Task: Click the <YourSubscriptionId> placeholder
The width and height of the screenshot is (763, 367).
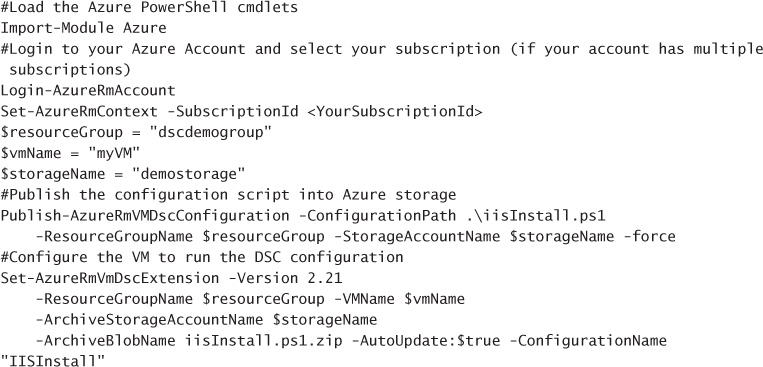Action: [395, 111]
